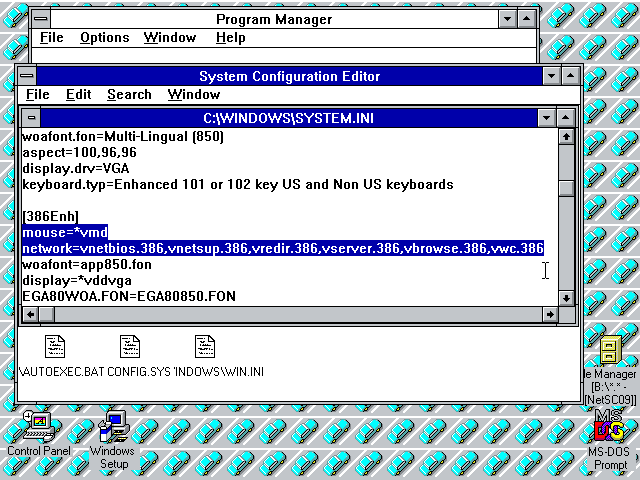This screenshot has width=640, height=480.
Task: Open Program Manager control-menu box
Action: (x=41, y=19)
